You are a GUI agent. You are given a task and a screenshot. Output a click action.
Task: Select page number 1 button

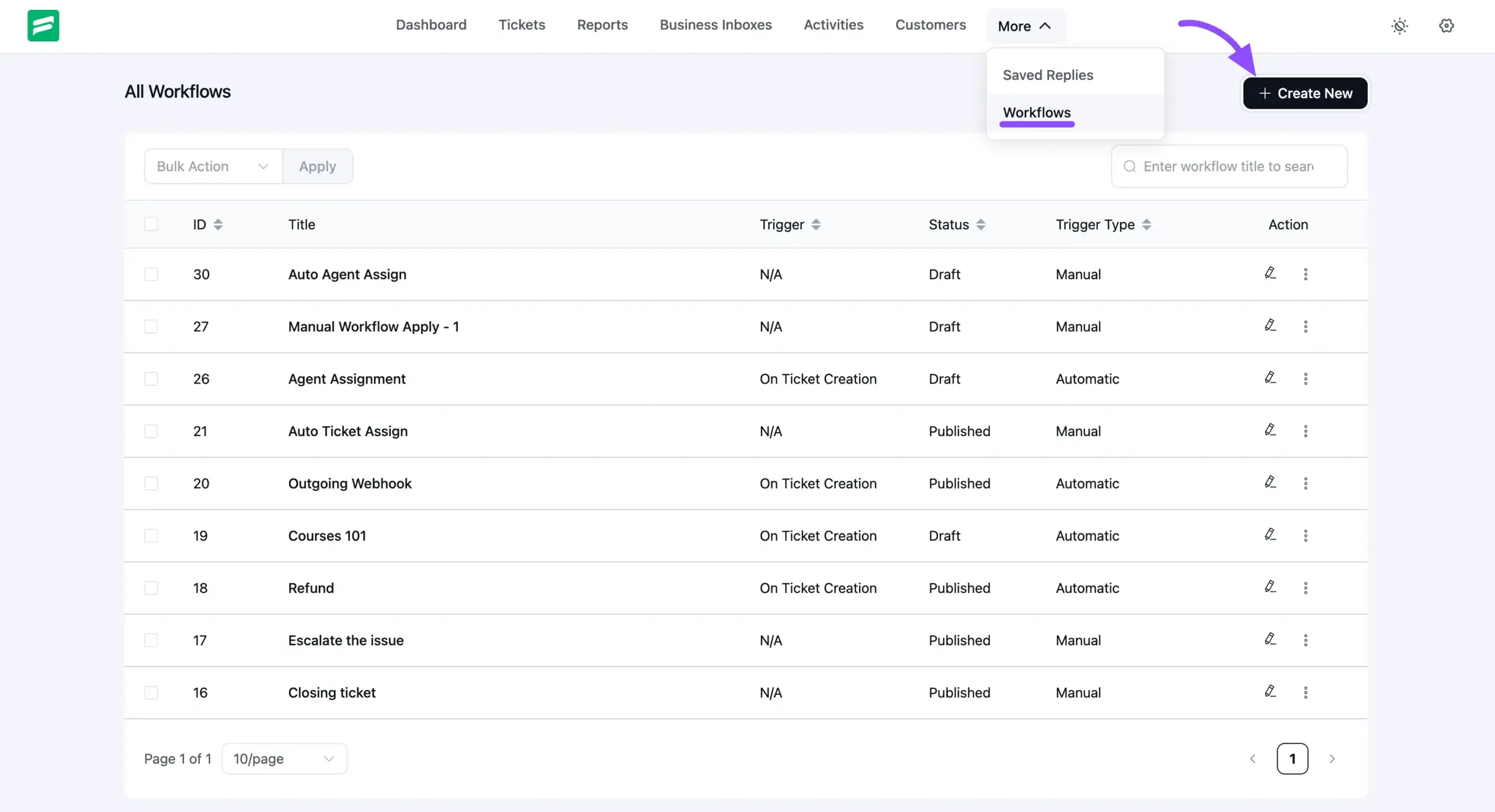point(1292,759)
